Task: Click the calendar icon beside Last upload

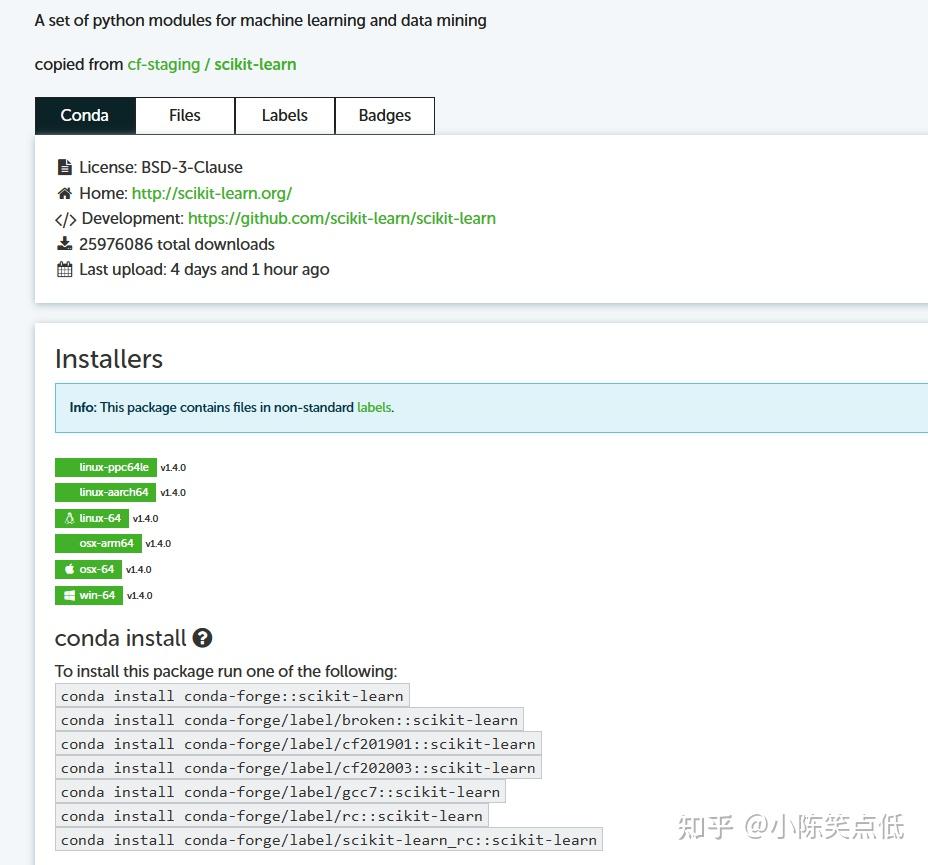Action: 65,269
